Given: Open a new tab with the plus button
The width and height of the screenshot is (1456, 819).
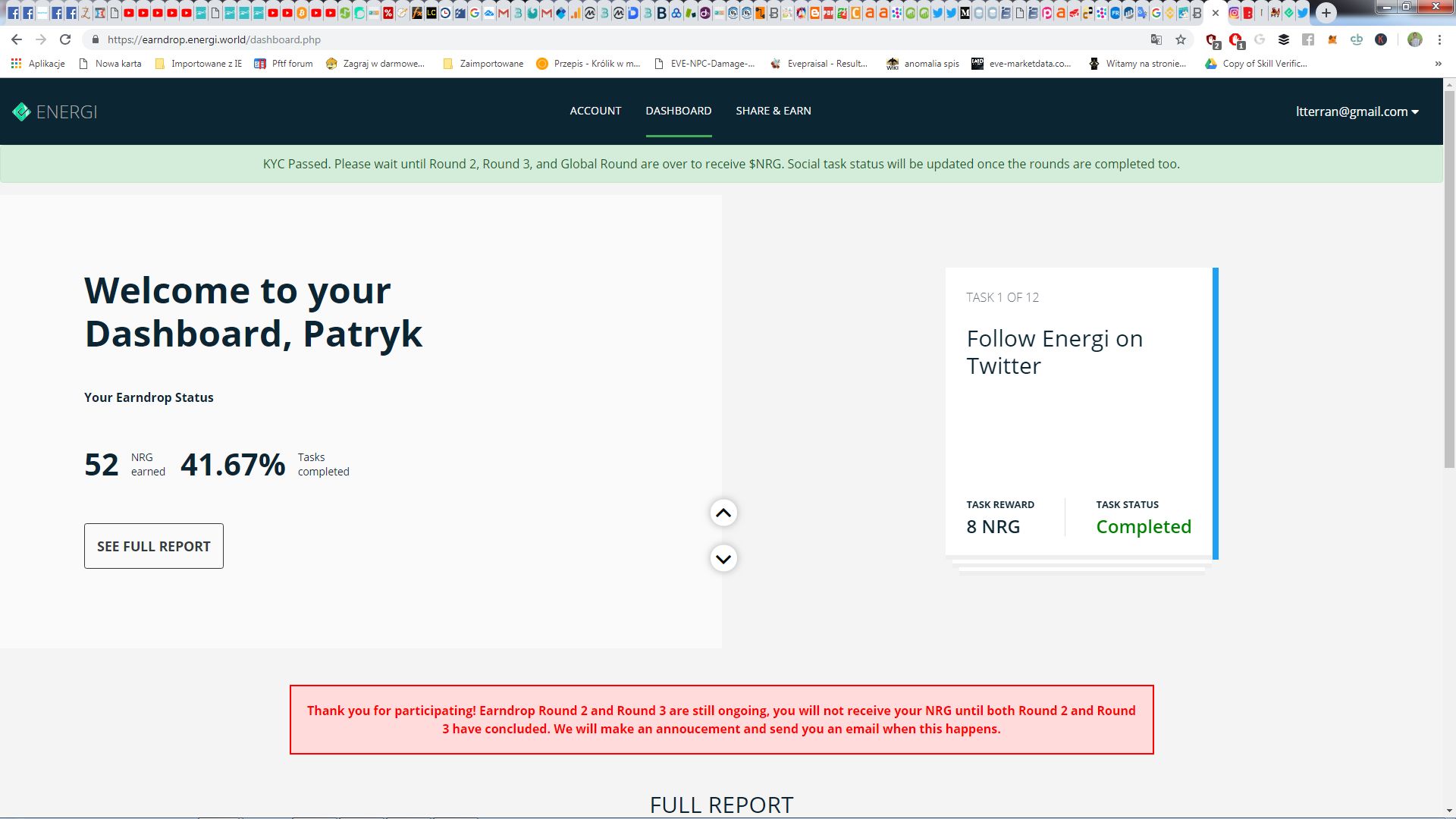Looking at the screenshot, I should tap(1326, 13).
